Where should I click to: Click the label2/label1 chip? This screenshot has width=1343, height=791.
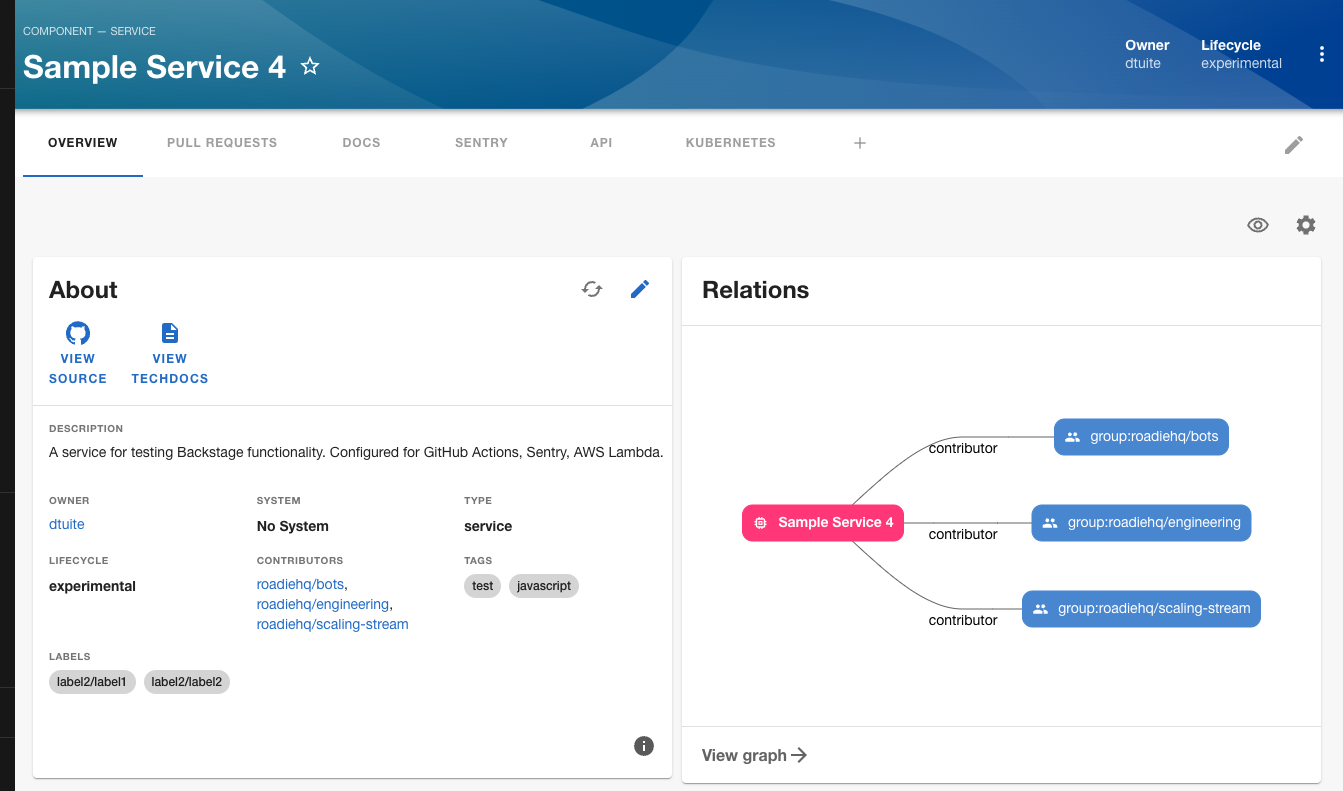(x=92, y=682)
